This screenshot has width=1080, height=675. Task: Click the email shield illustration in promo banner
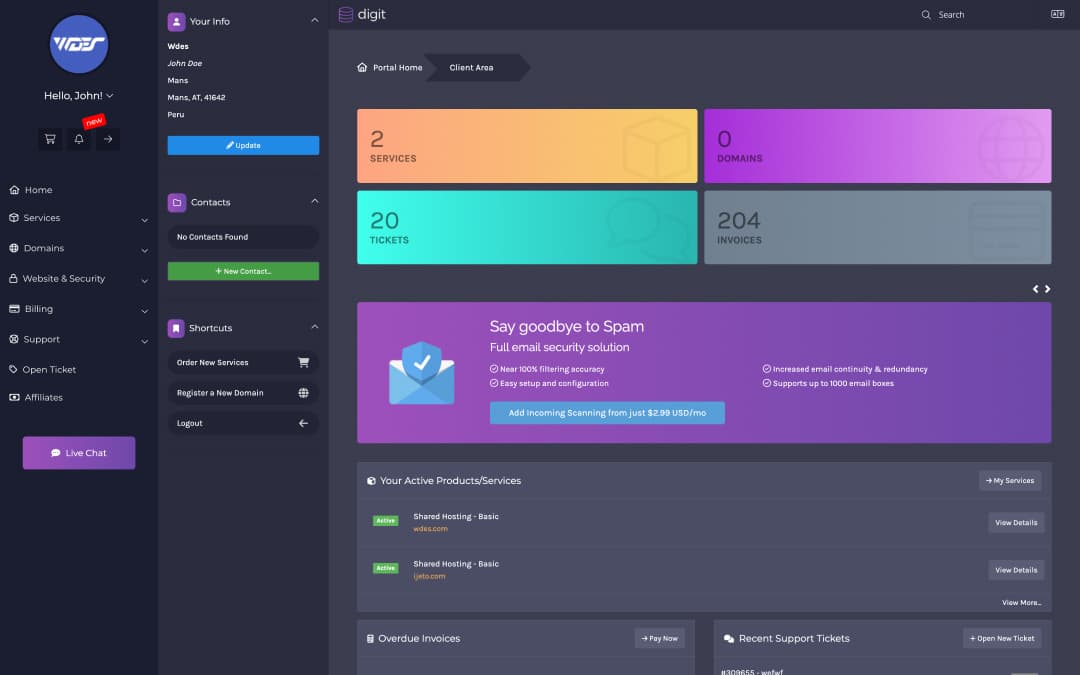pos(422,373)
